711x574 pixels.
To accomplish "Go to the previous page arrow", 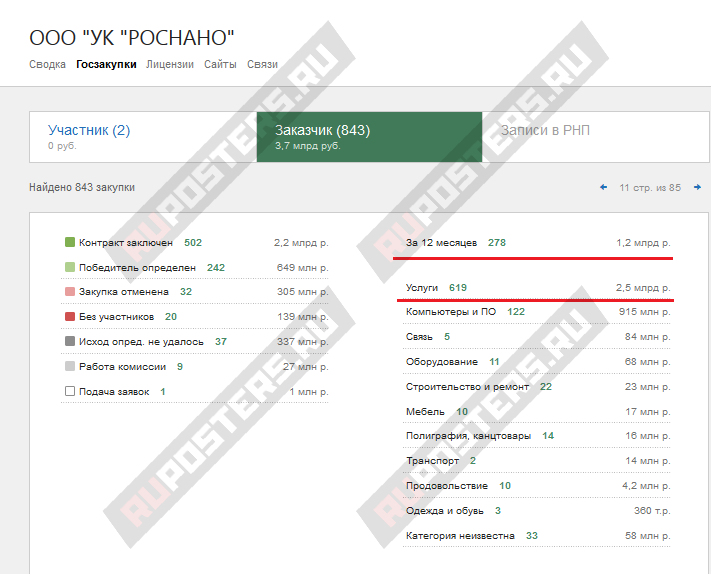I will 604,187.
